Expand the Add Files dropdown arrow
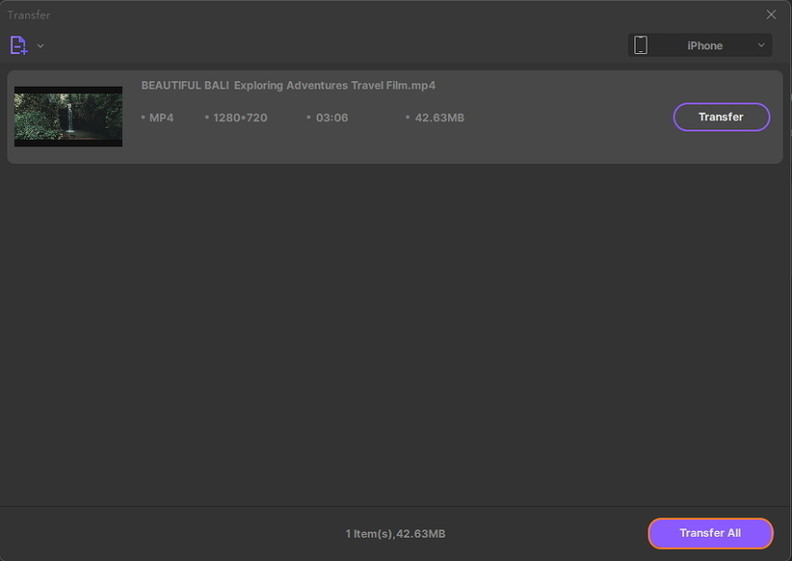The image size is (792, 561). click(40, 46)
